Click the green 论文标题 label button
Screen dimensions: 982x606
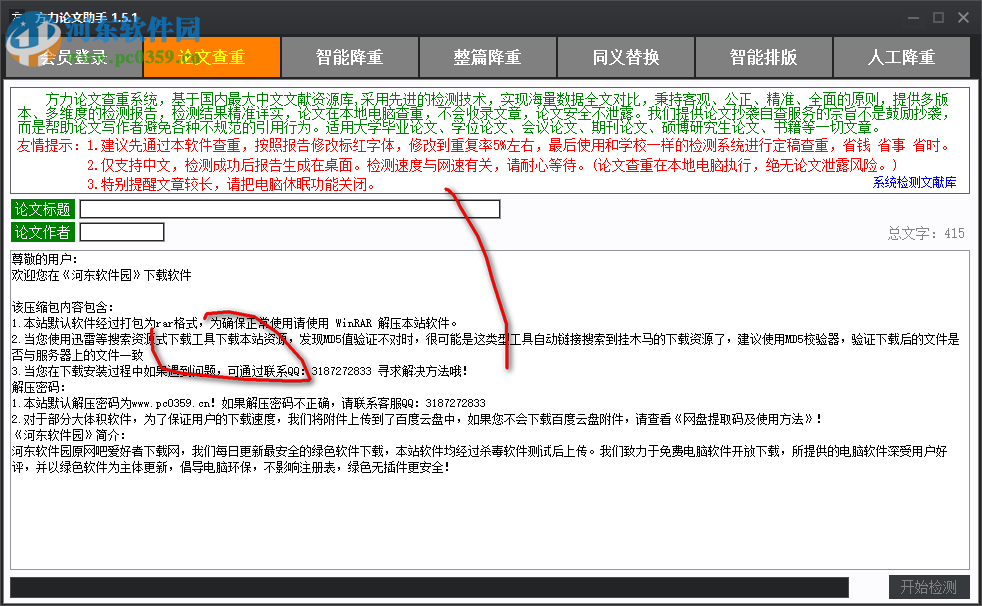click(x=42, y=209)
